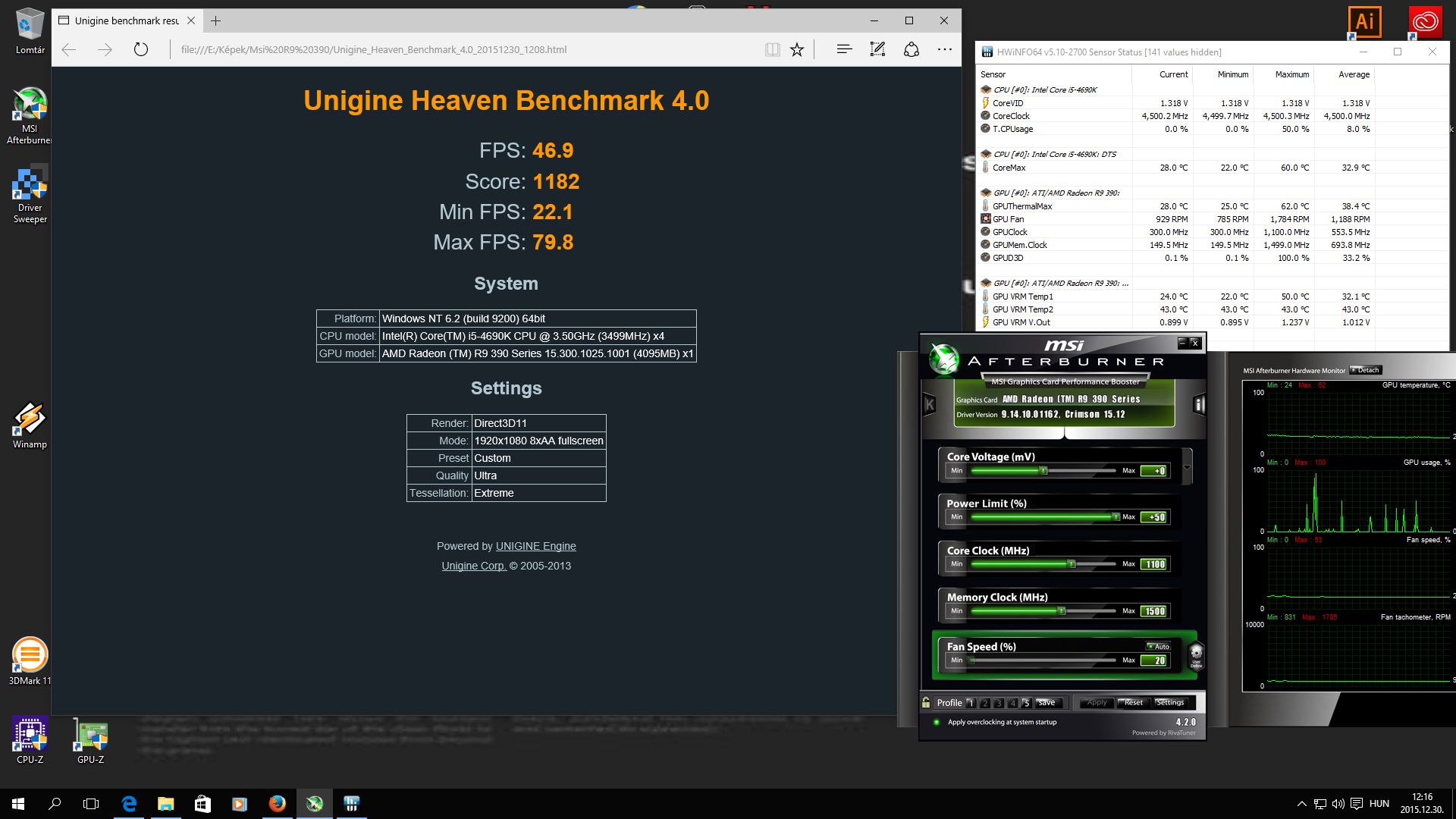Screen dimensions: 1456x819
Task: Reset Afterburner overclock values
Action: click(1134, 702)
